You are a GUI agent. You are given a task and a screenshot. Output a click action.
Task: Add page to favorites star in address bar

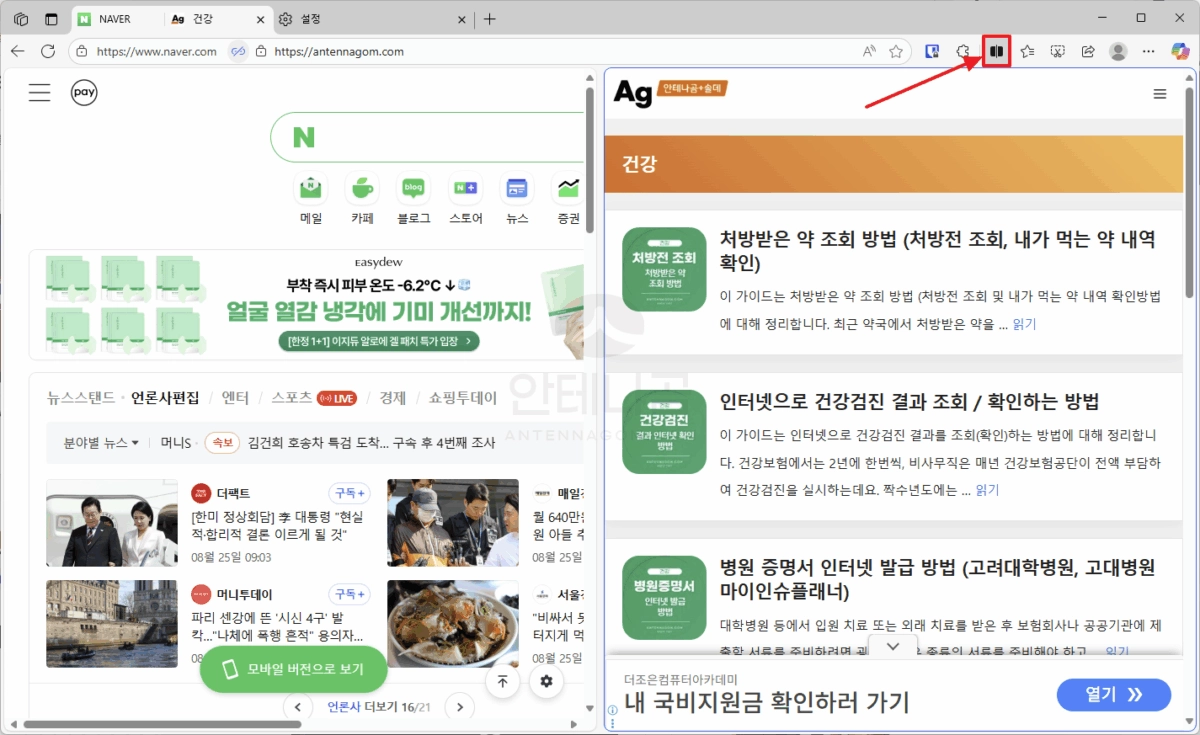pos(896,51)
